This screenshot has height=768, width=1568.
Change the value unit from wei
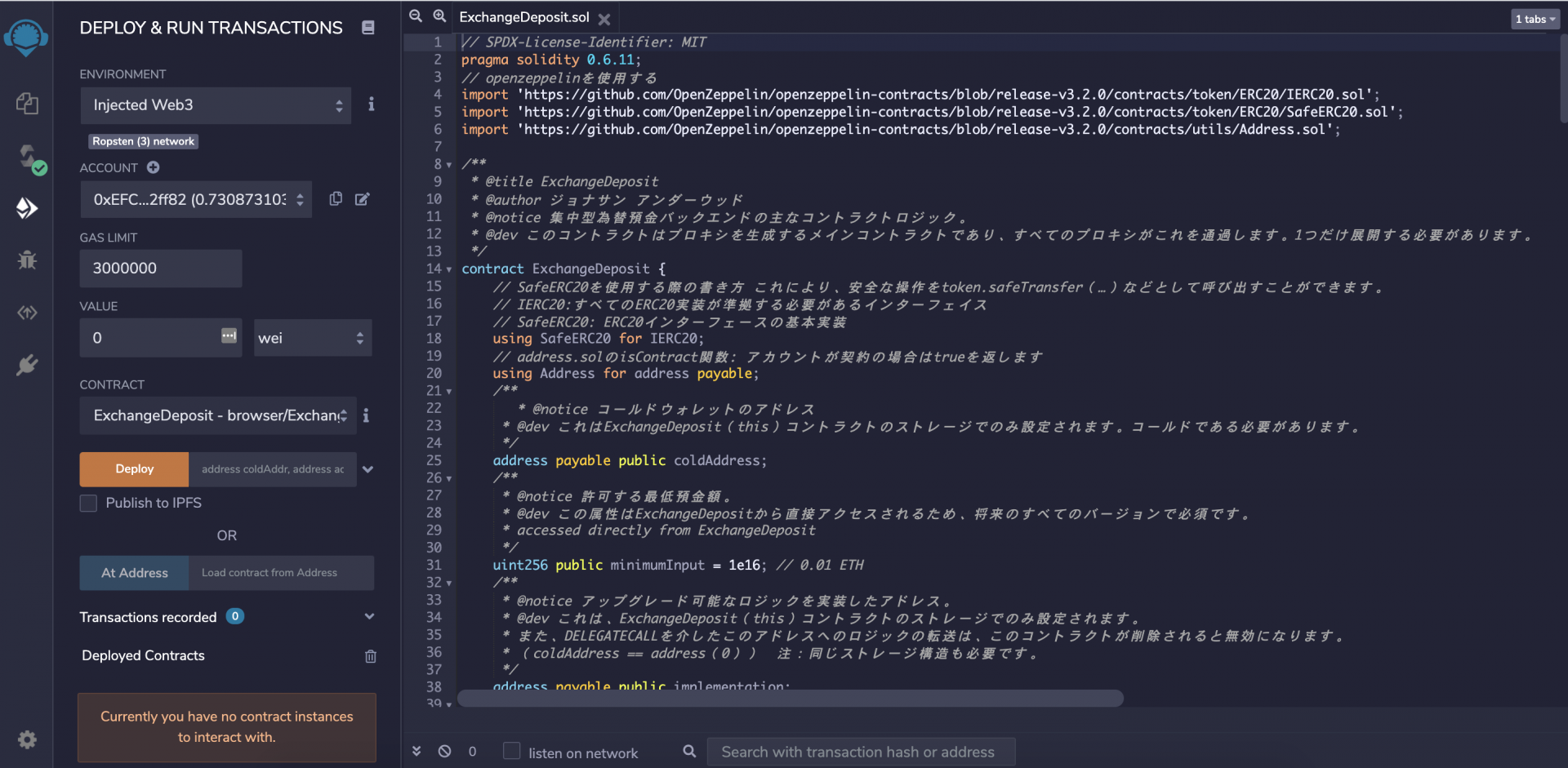(x=313, y=338)
